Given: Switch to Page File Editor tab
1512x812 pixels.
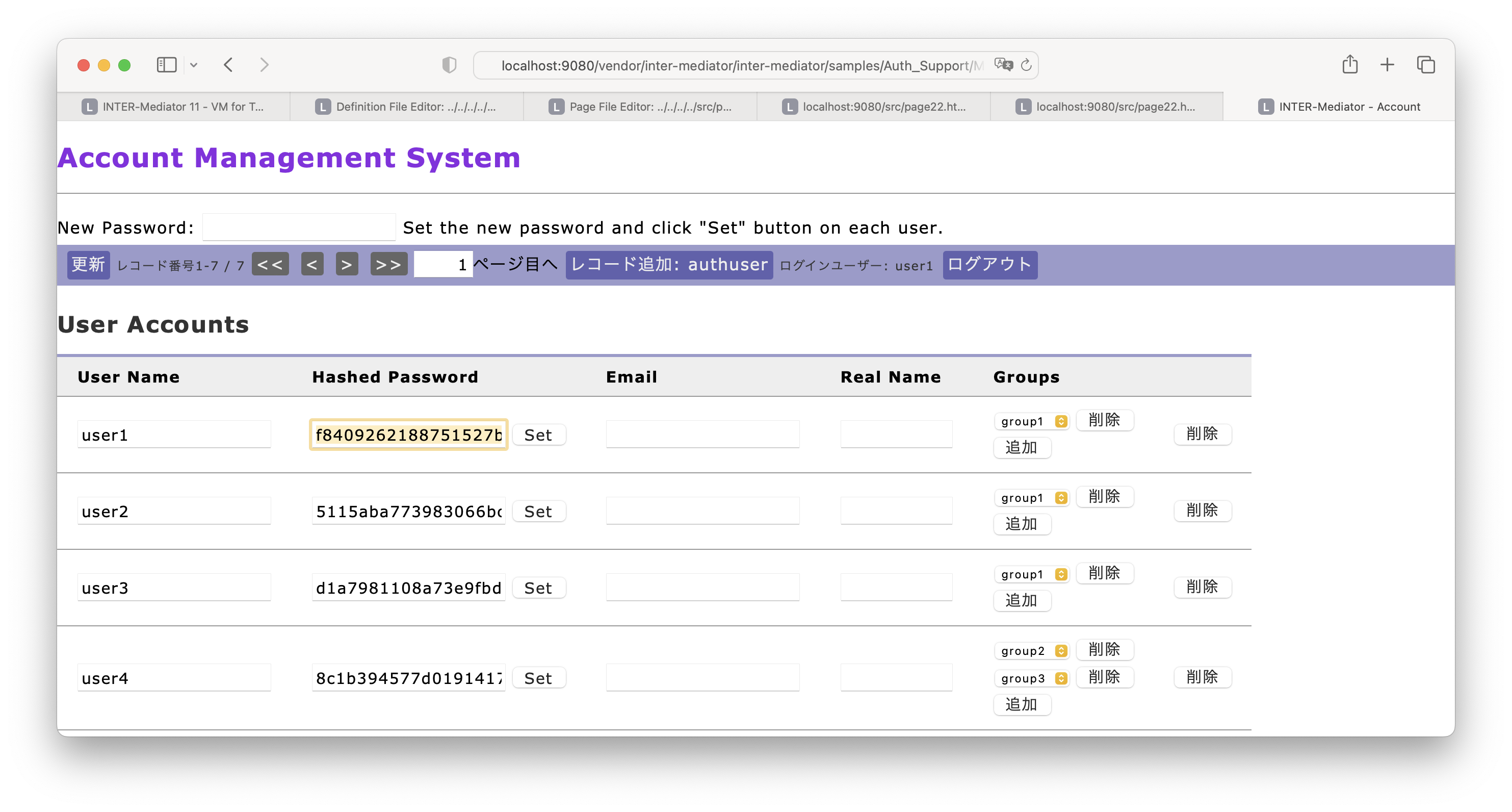Looking at the screenshot, I should click(640, 106).
